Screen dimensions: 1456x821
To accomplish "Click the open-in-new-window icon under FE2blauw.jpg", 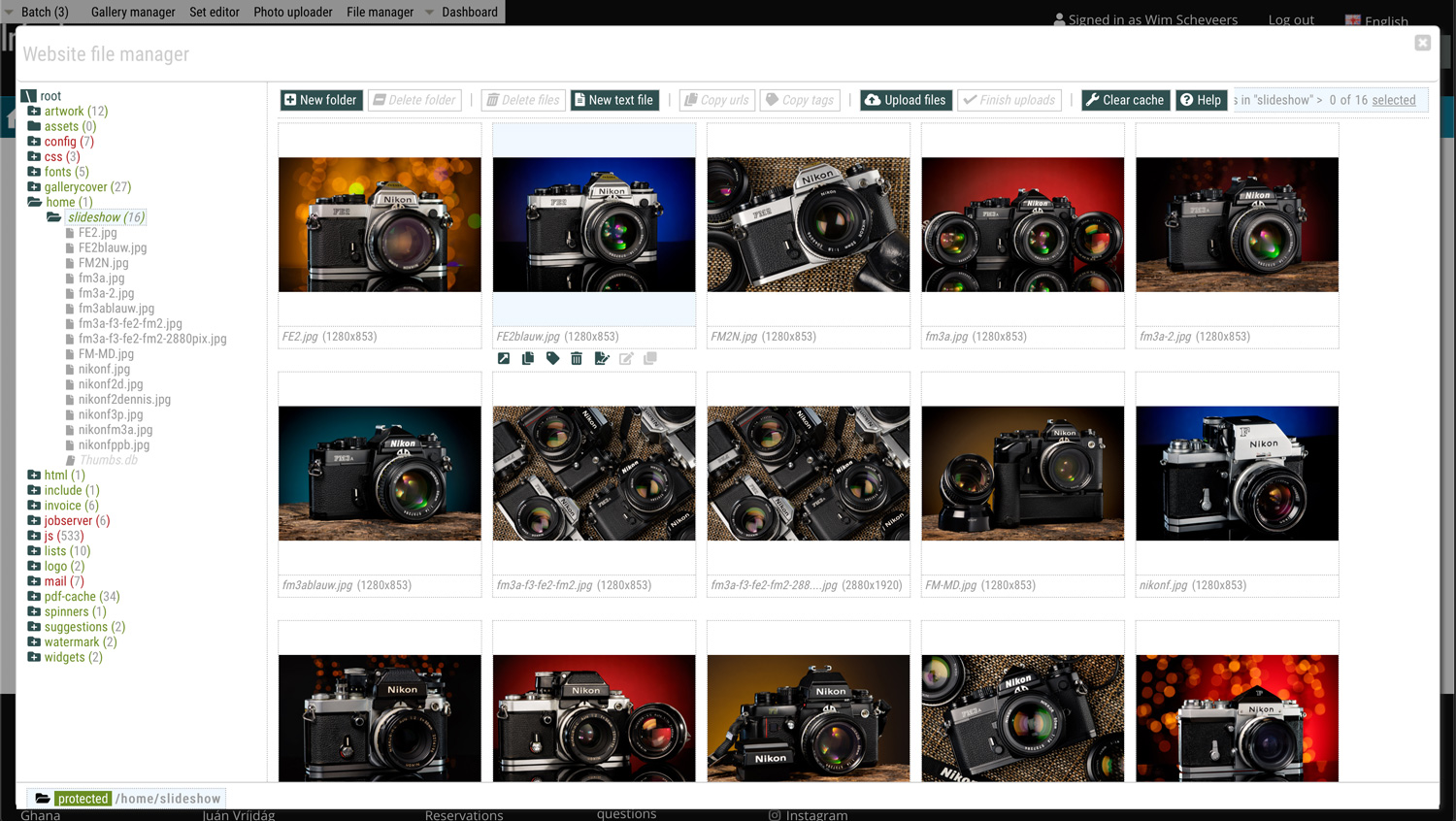I will (x=504, y=359).
